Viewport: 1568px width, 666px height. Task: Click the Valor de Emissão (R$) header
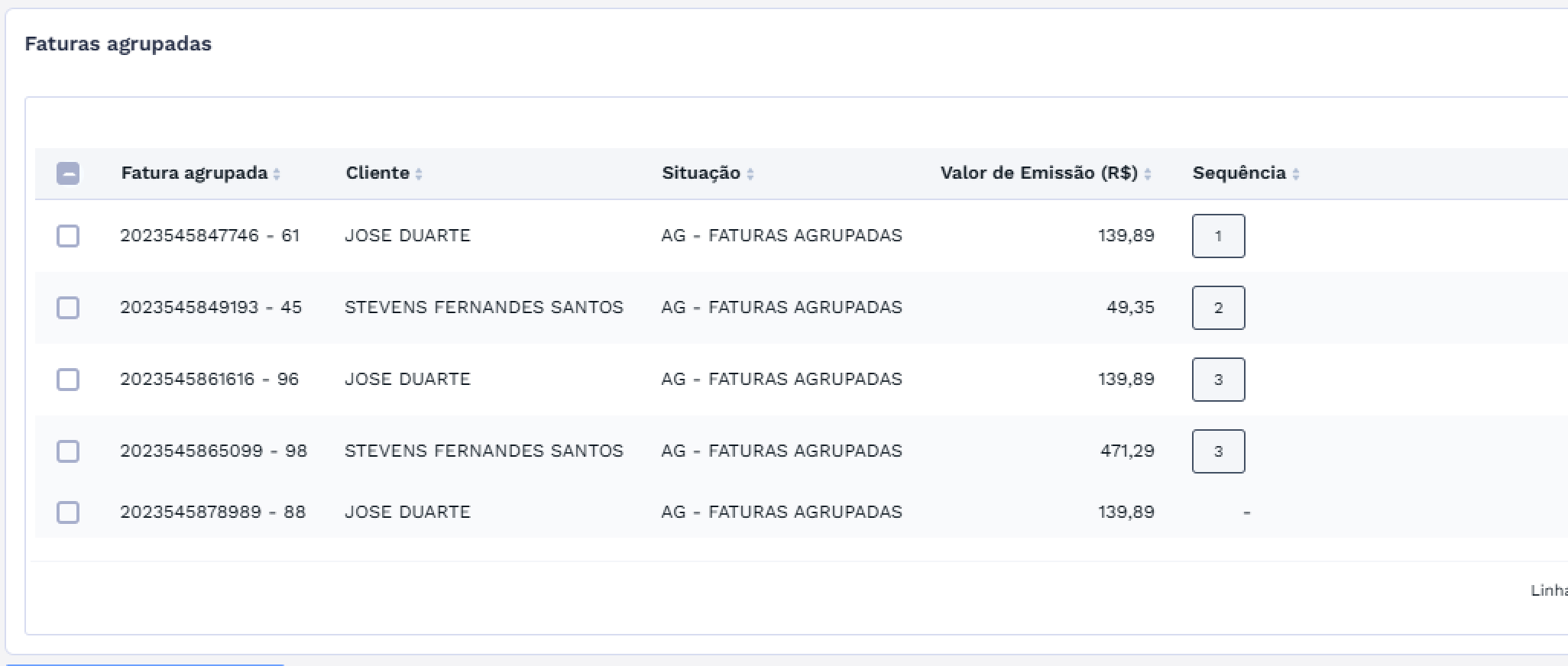[1038, 173]
